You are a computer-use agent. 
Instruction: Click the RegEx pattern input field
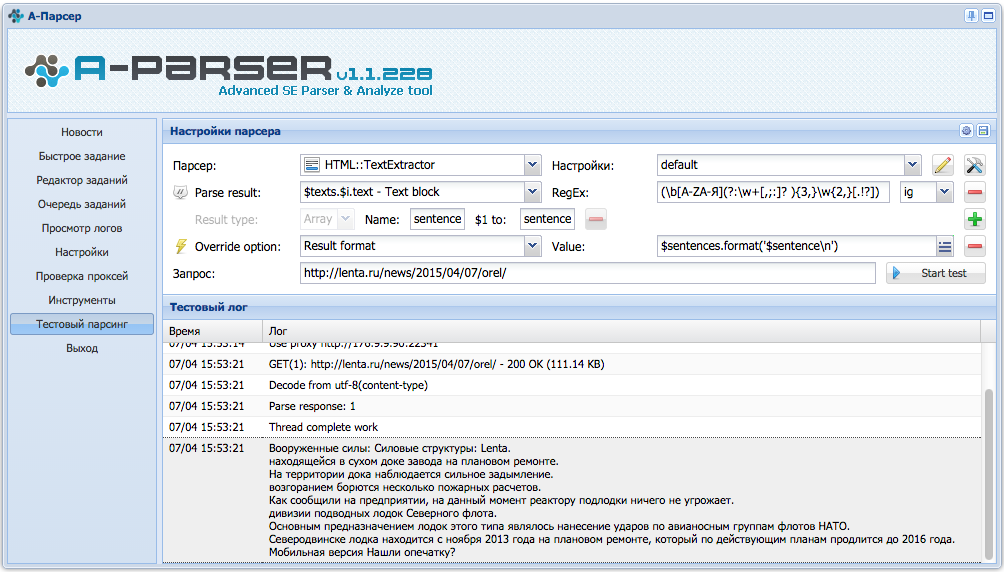click(773, 192)
